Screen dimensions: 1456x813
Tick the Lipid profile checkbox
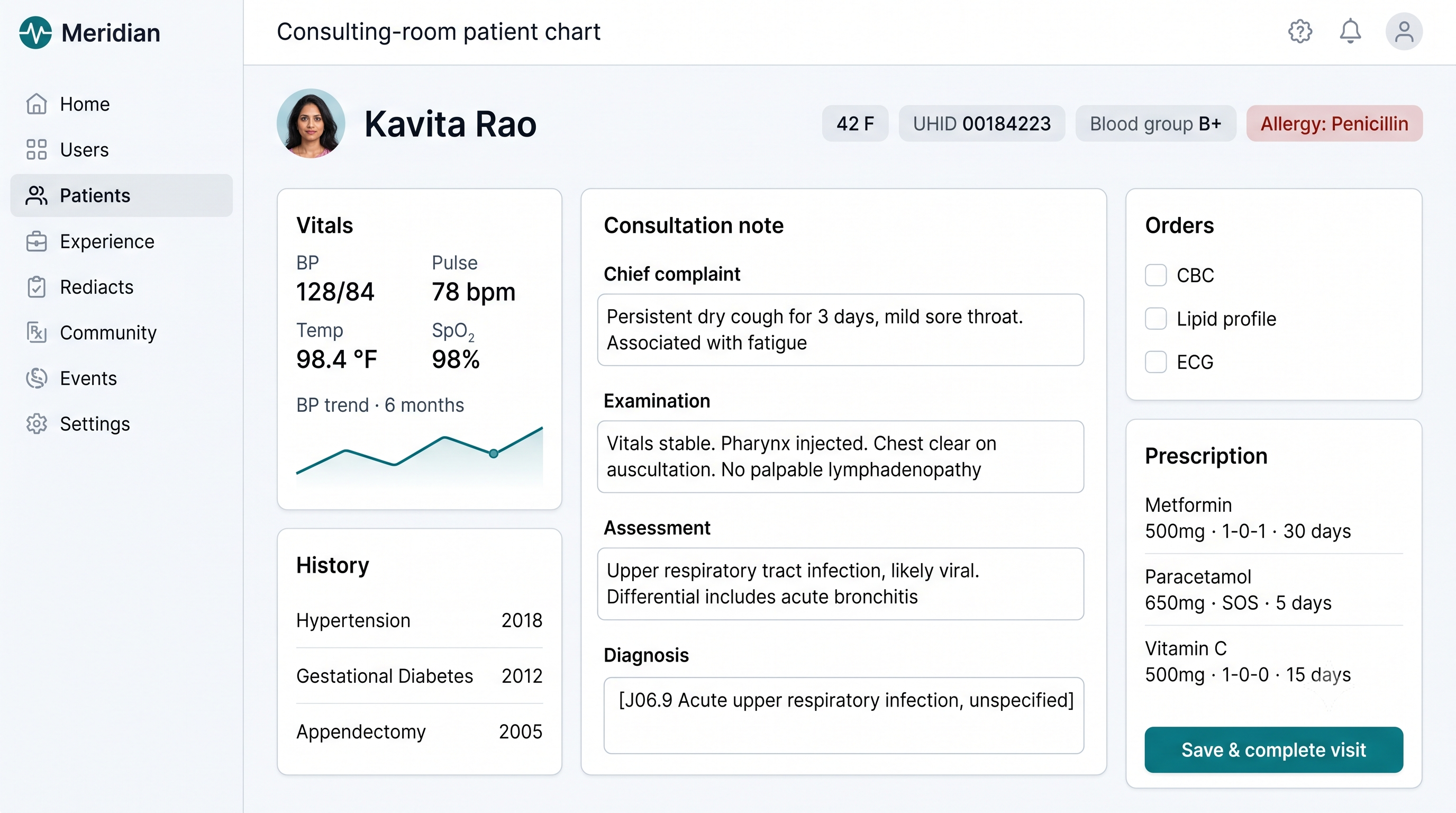tap(1156, 319)
